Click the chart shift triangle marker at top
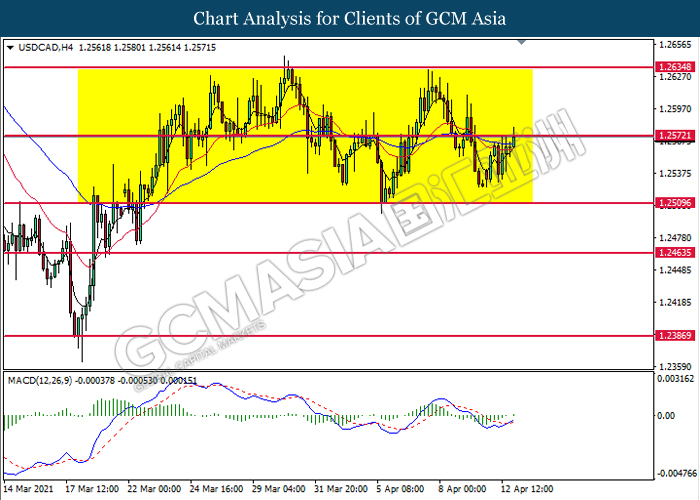This screenshot has height=500, width=700. tap(521, 42)
